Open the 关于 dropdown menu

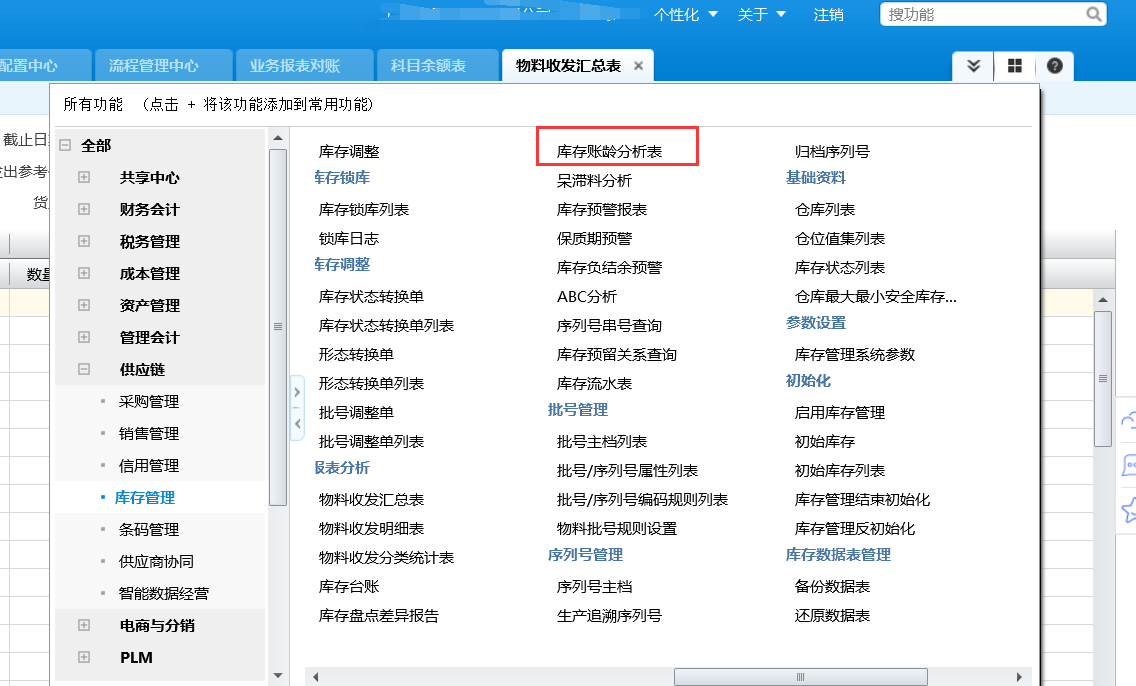tap(761, 15)
